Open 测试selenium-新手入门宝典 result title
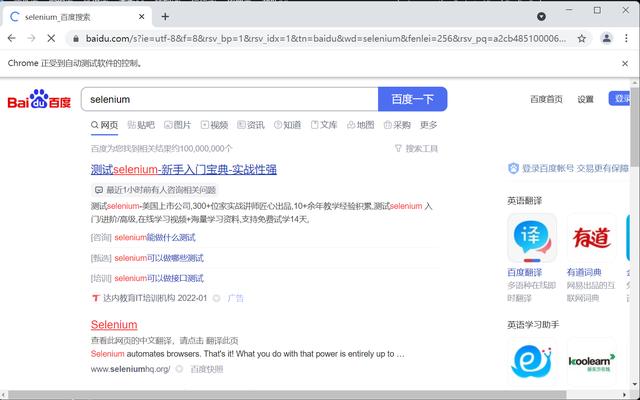Viewport: 640px width, 400px height. coord(184,169)
